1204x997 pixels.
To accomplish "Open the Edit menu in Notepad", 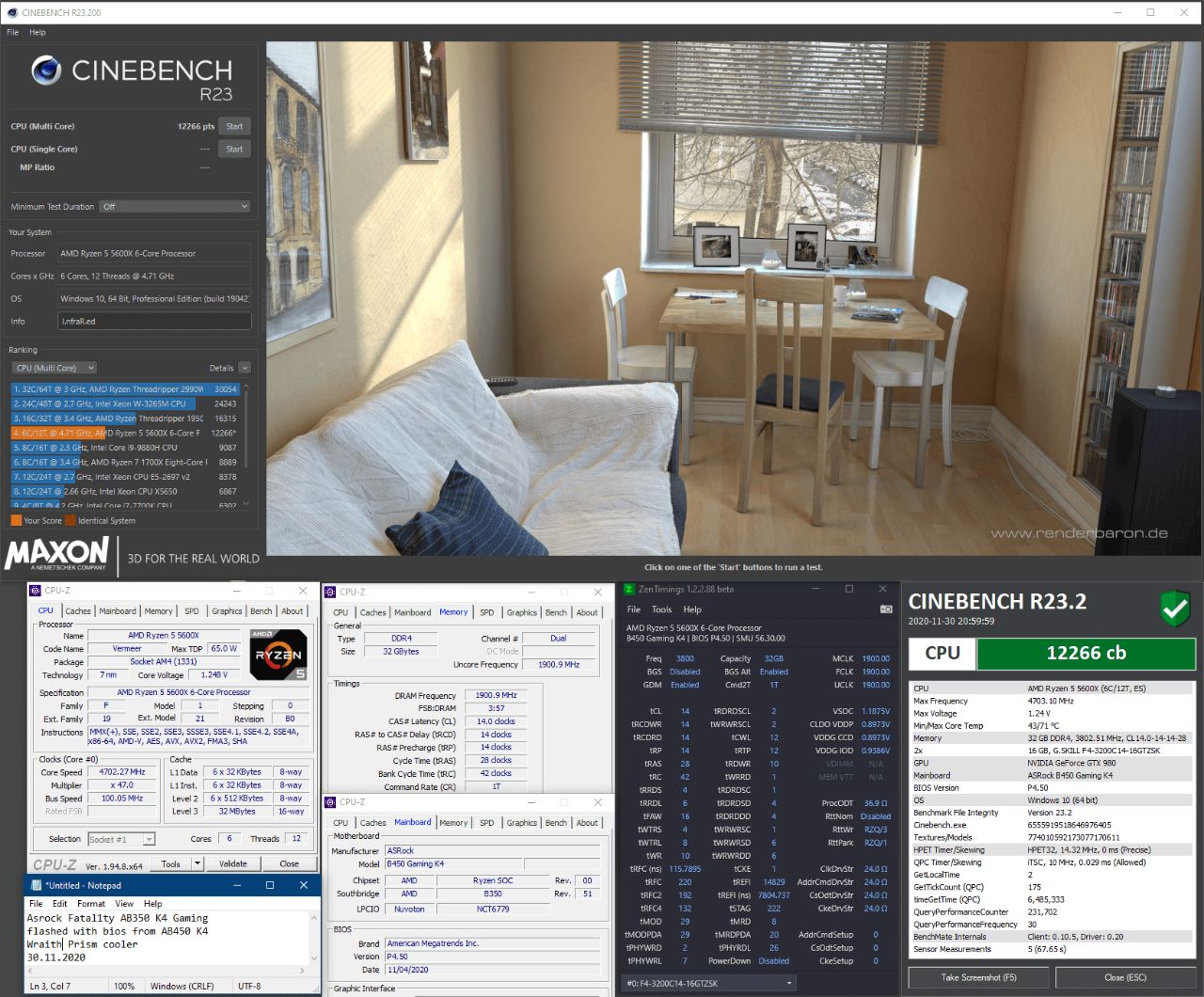I will (x=59, y=903).
